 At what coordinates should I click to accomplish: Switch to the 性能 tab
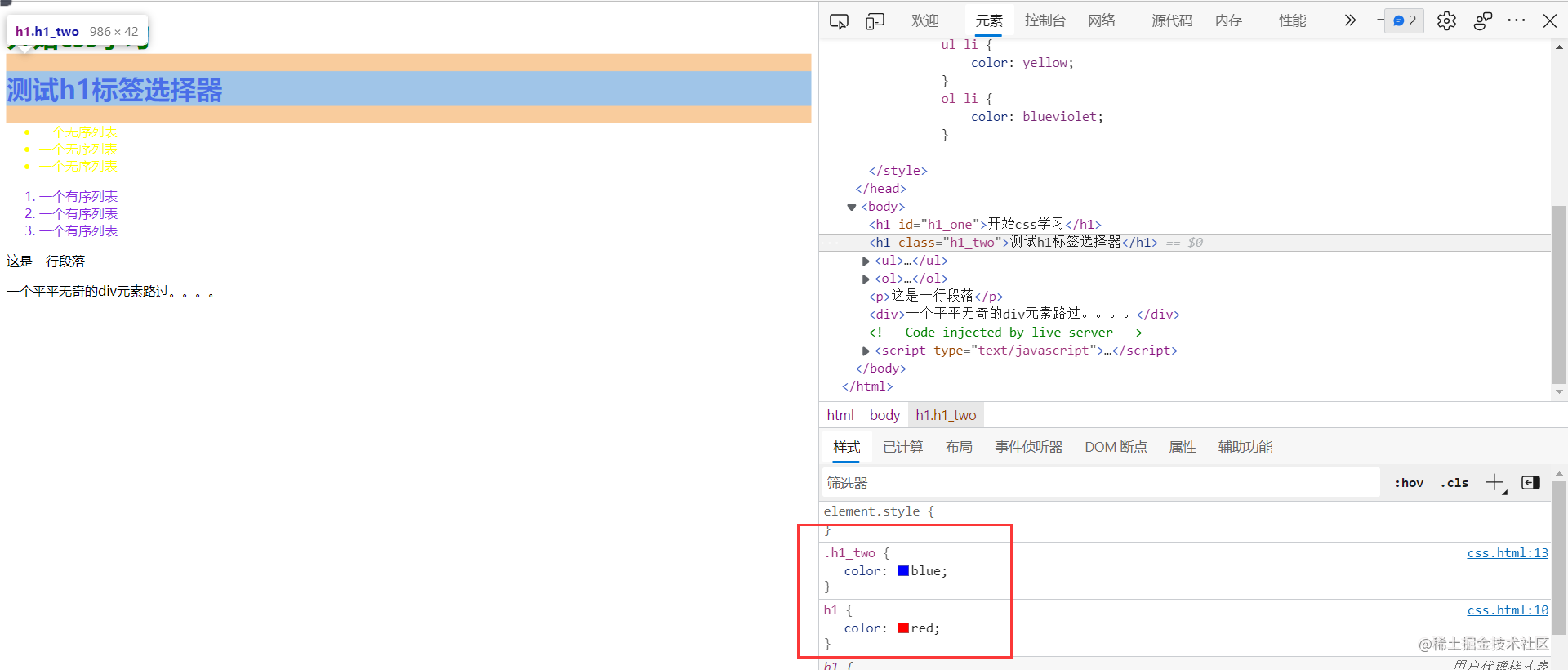click(1293, 20)
